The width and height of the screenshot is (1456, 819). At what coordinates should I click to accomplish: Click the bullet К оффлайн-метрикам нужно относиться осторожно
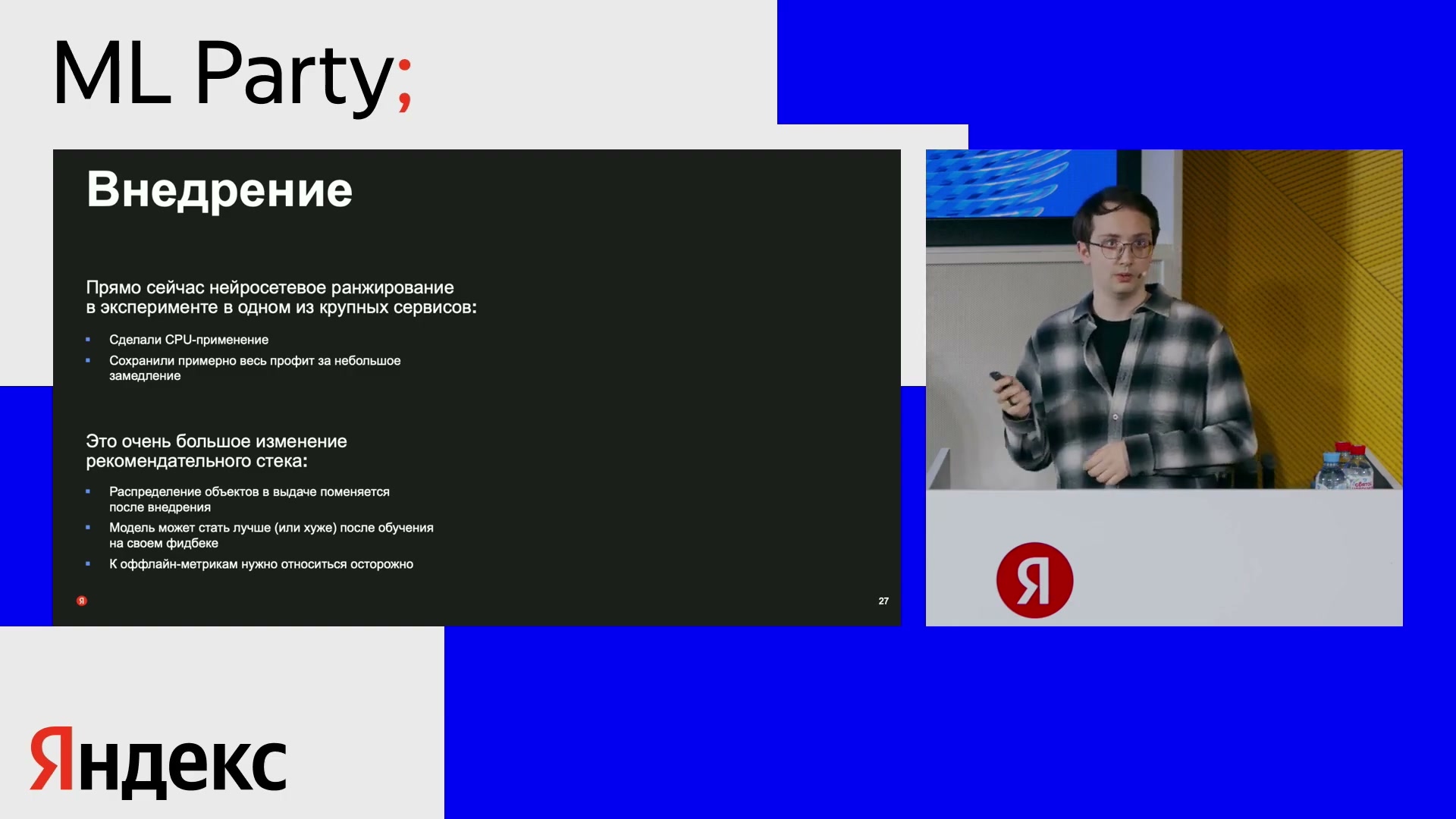[261, 564]
